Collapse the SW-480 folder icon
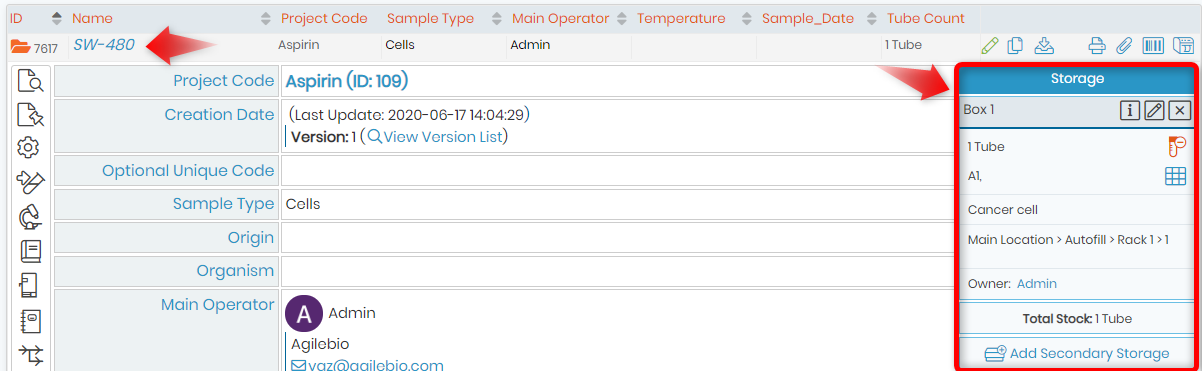 [20, 46]
